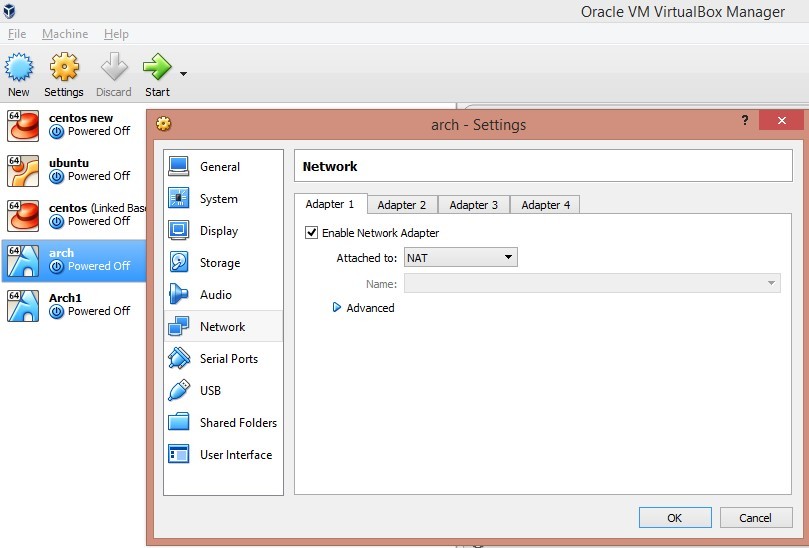Screen dimensions: 809x548
Task: Close the arch Settings dialog
Action: [x=782, y=120]
